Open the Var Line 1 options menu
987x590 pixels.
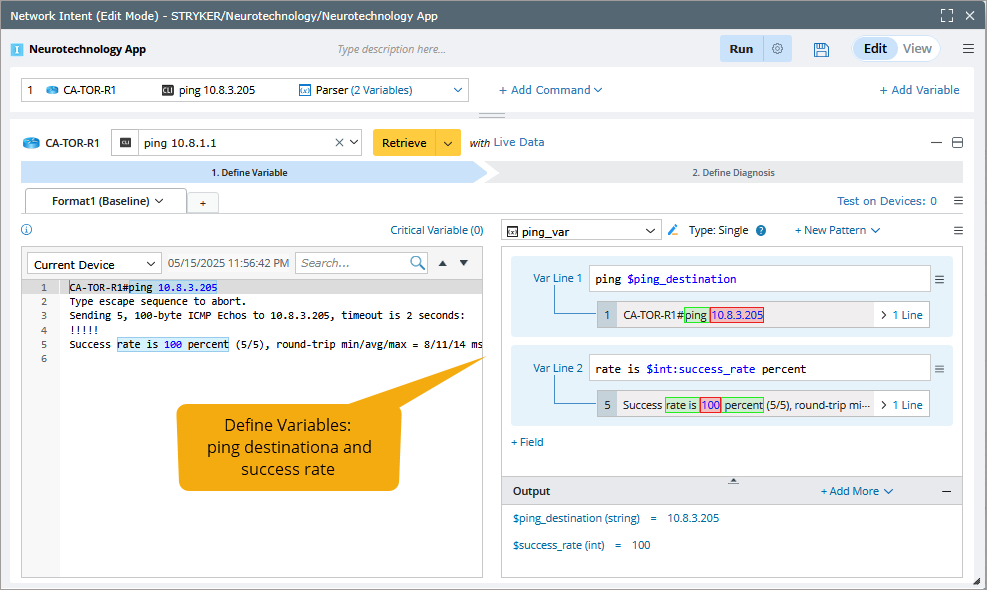tap(939, 280)
